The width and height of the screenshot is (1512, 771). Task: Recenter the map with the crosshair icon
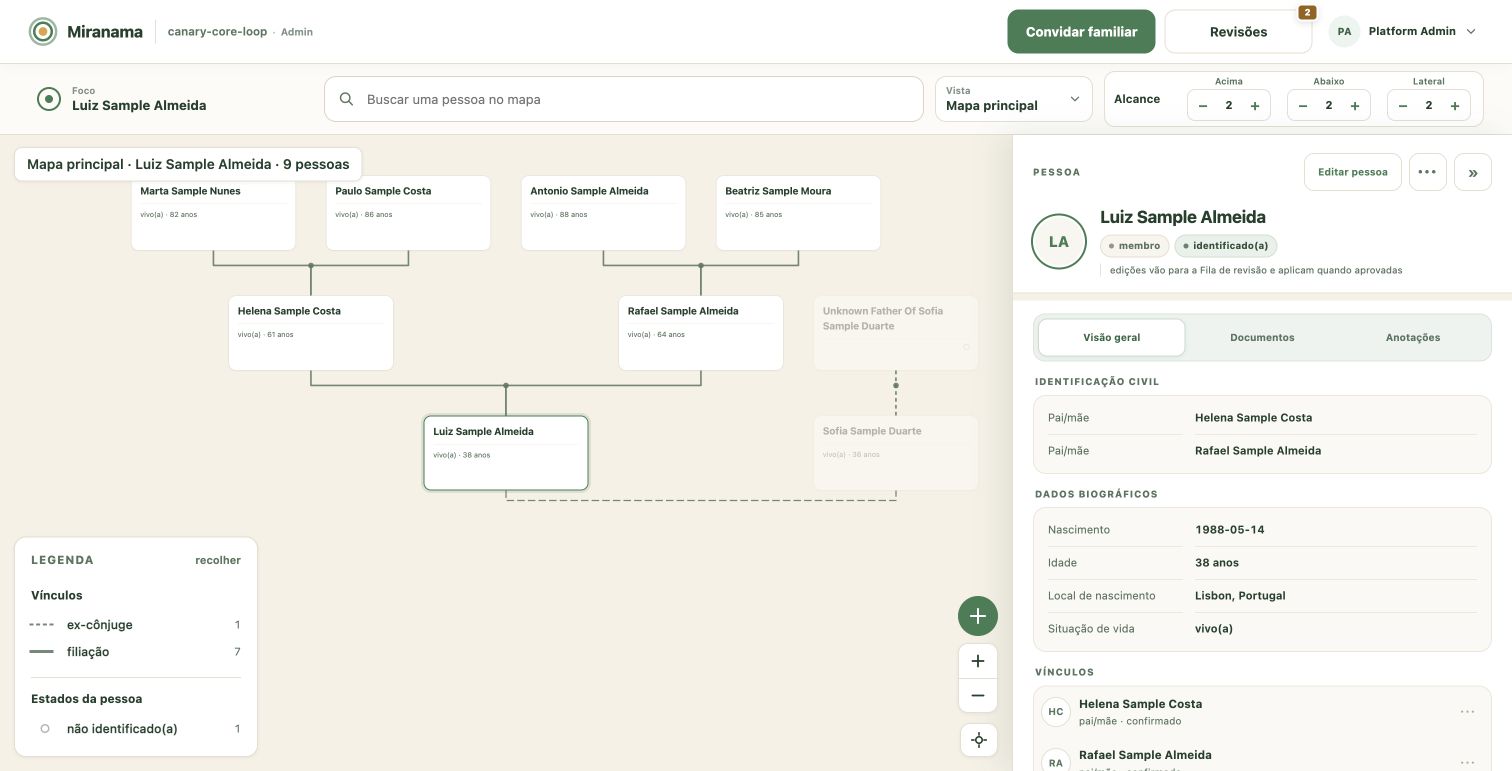(978, 740)
